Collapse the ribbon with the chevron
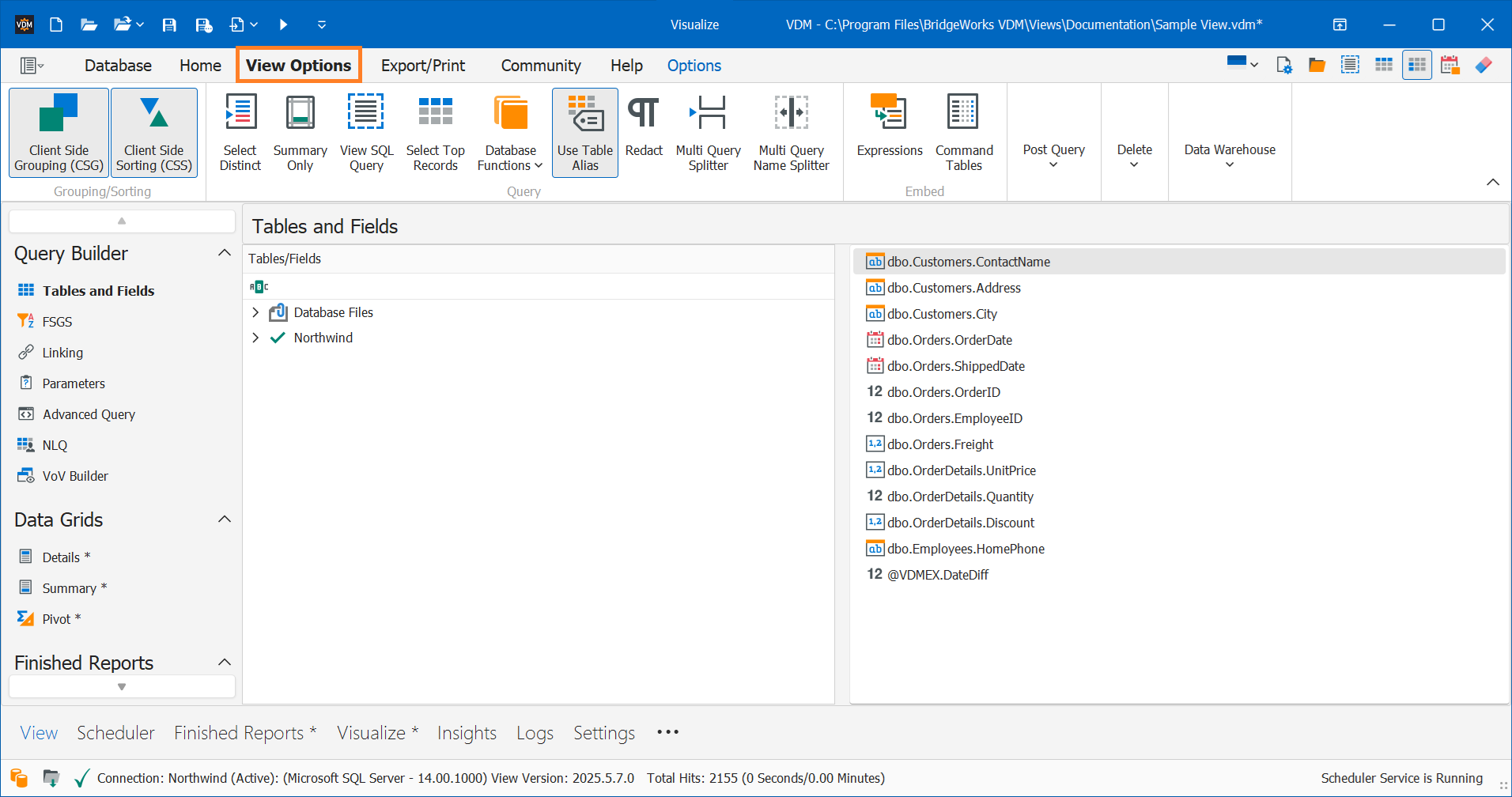Viewport: 1512px width, 797px height. point(1492,183)
